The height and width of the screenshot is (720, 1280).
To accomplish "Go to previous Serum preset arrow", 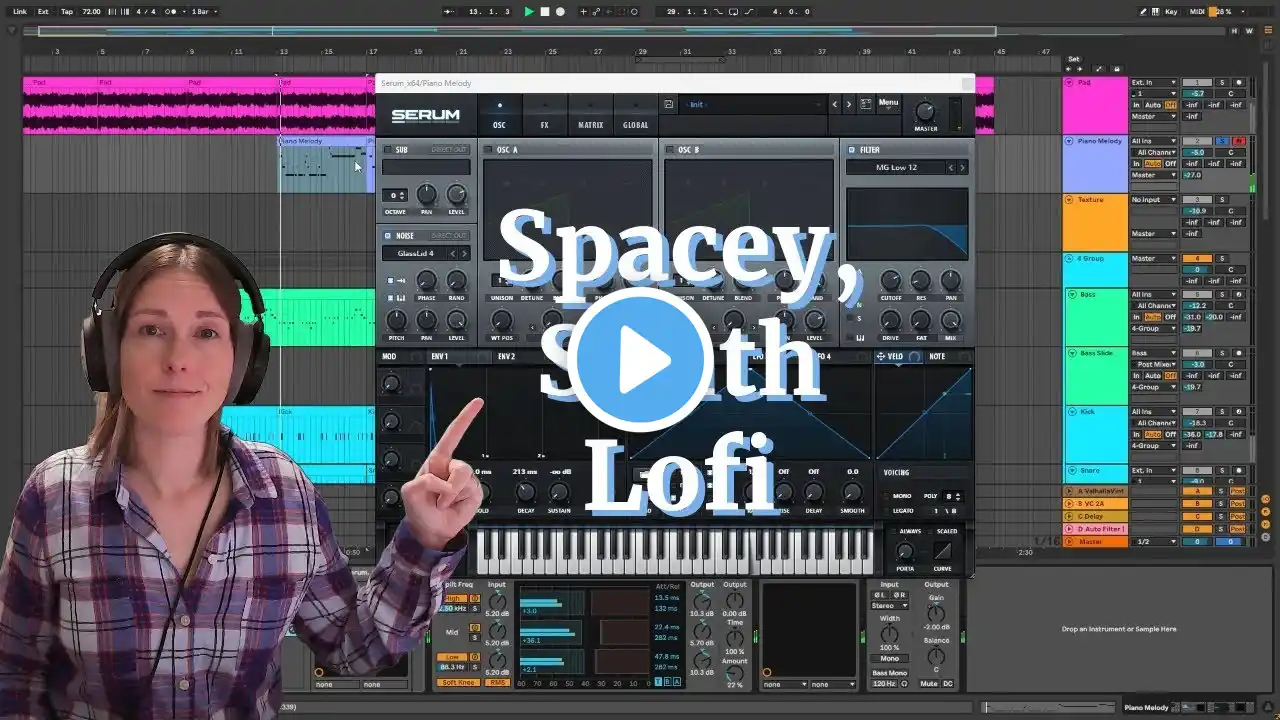I will 837,104.
